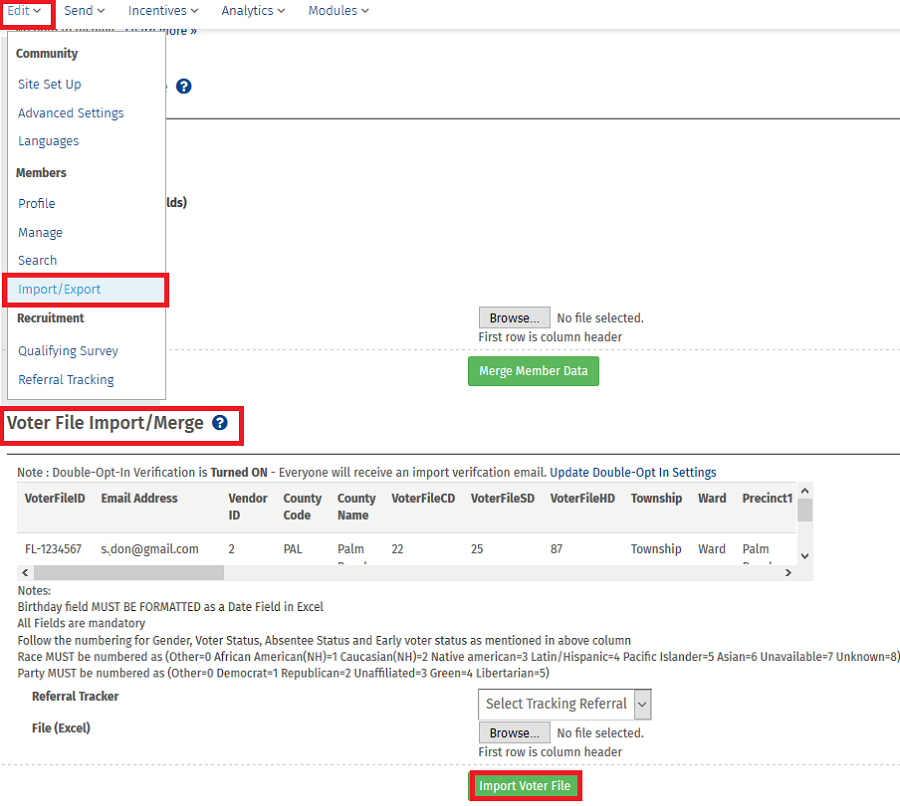Click the Email Address column header
The width and height of the screenshot is (900, 806).
point(139,498)
